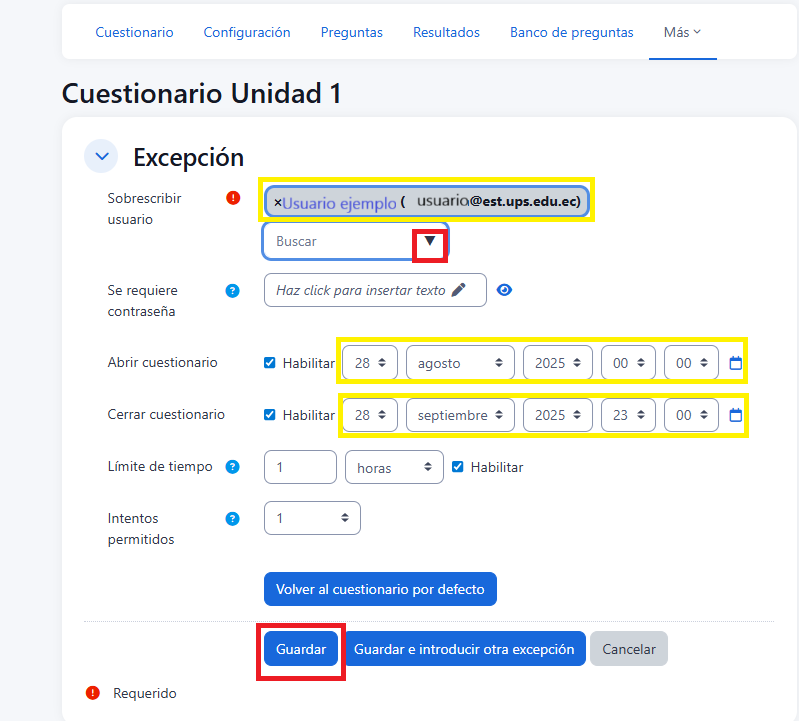Remove selected user with the × icon

(x=277, y=202)
